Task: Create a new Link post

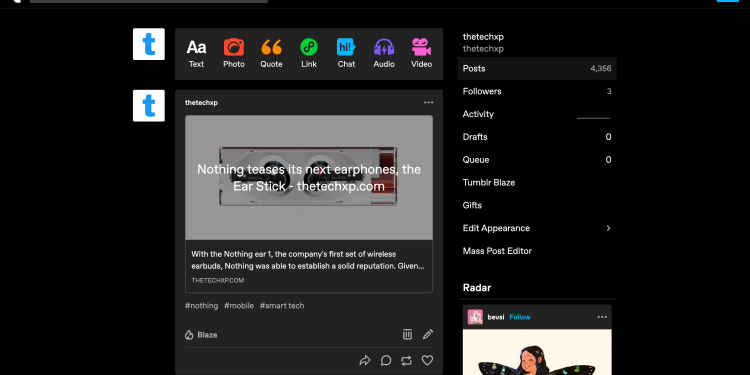Action: (309, 54)
